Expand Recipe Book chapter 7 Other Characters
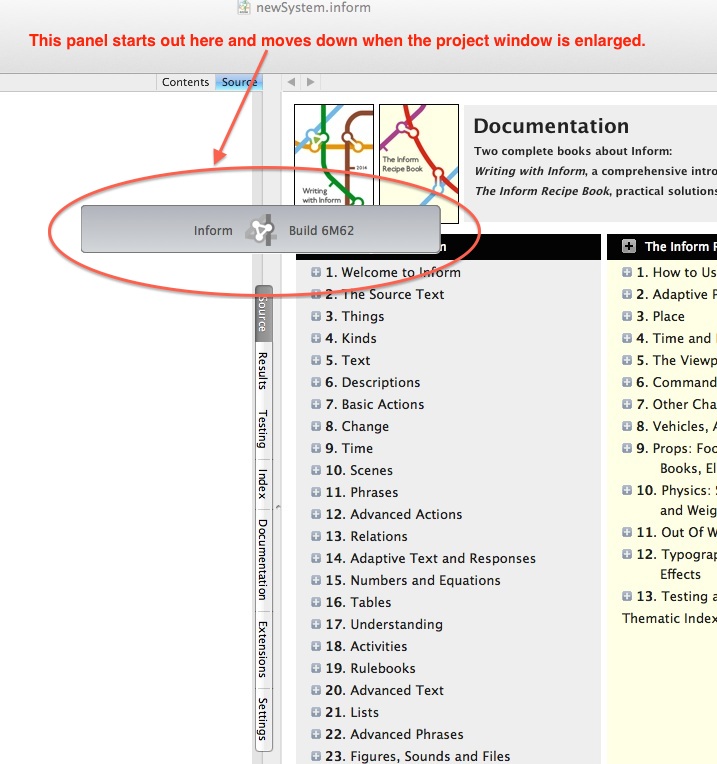Screen dimensions: 717x764 627,404
